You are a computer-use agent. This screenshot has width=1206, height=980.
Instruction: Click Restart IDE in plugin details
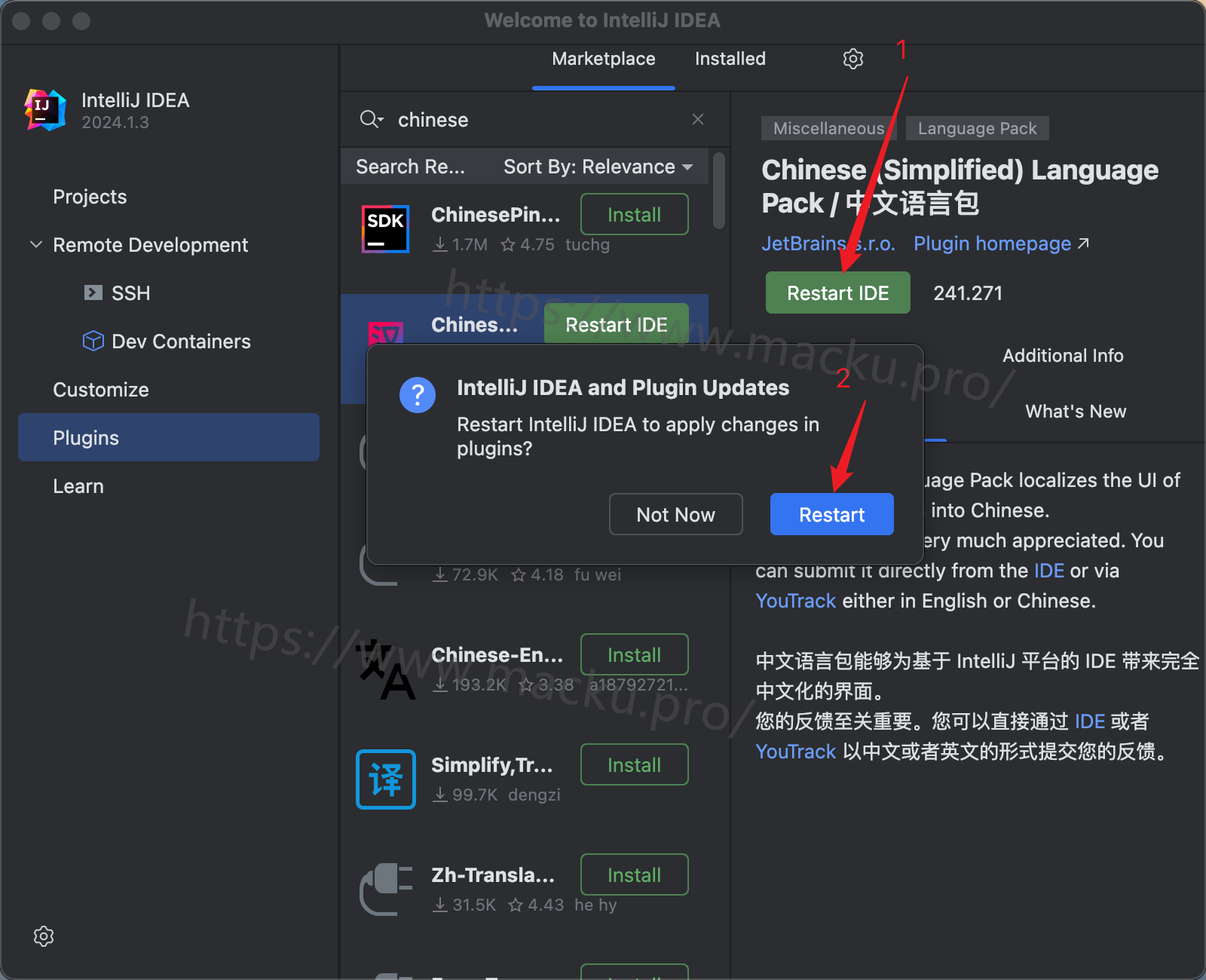click(x=837, y=292)
